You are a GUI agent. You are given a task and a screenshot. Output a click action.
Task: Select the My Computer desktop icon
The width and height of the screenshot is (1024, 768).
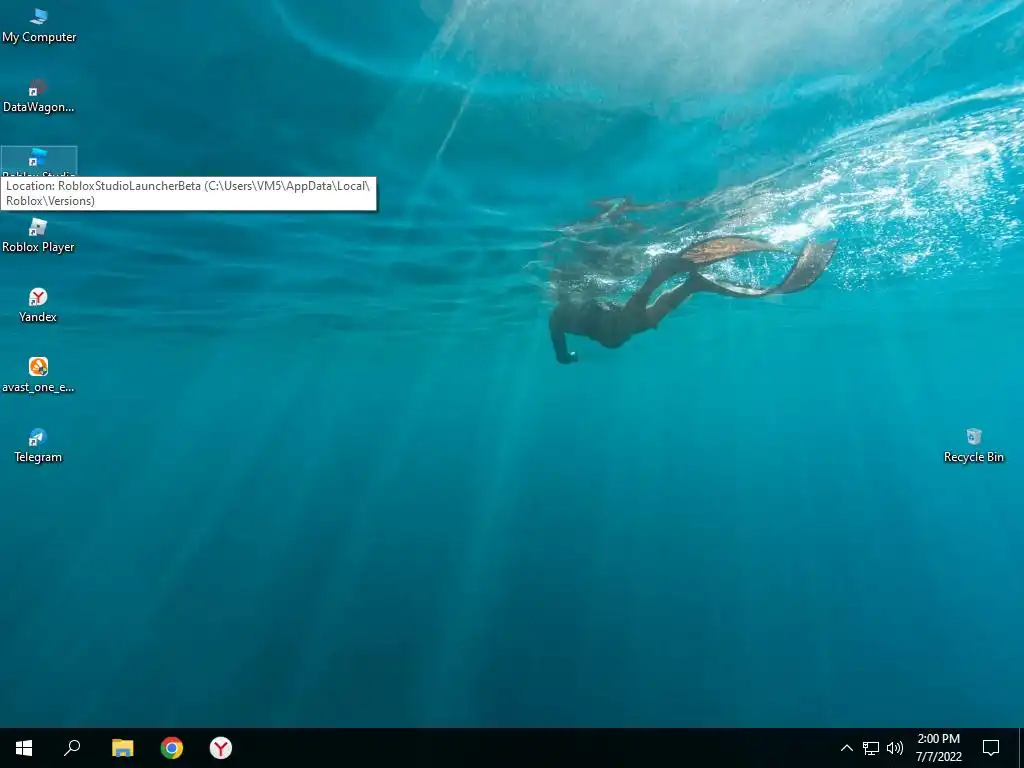pos(39,25)
